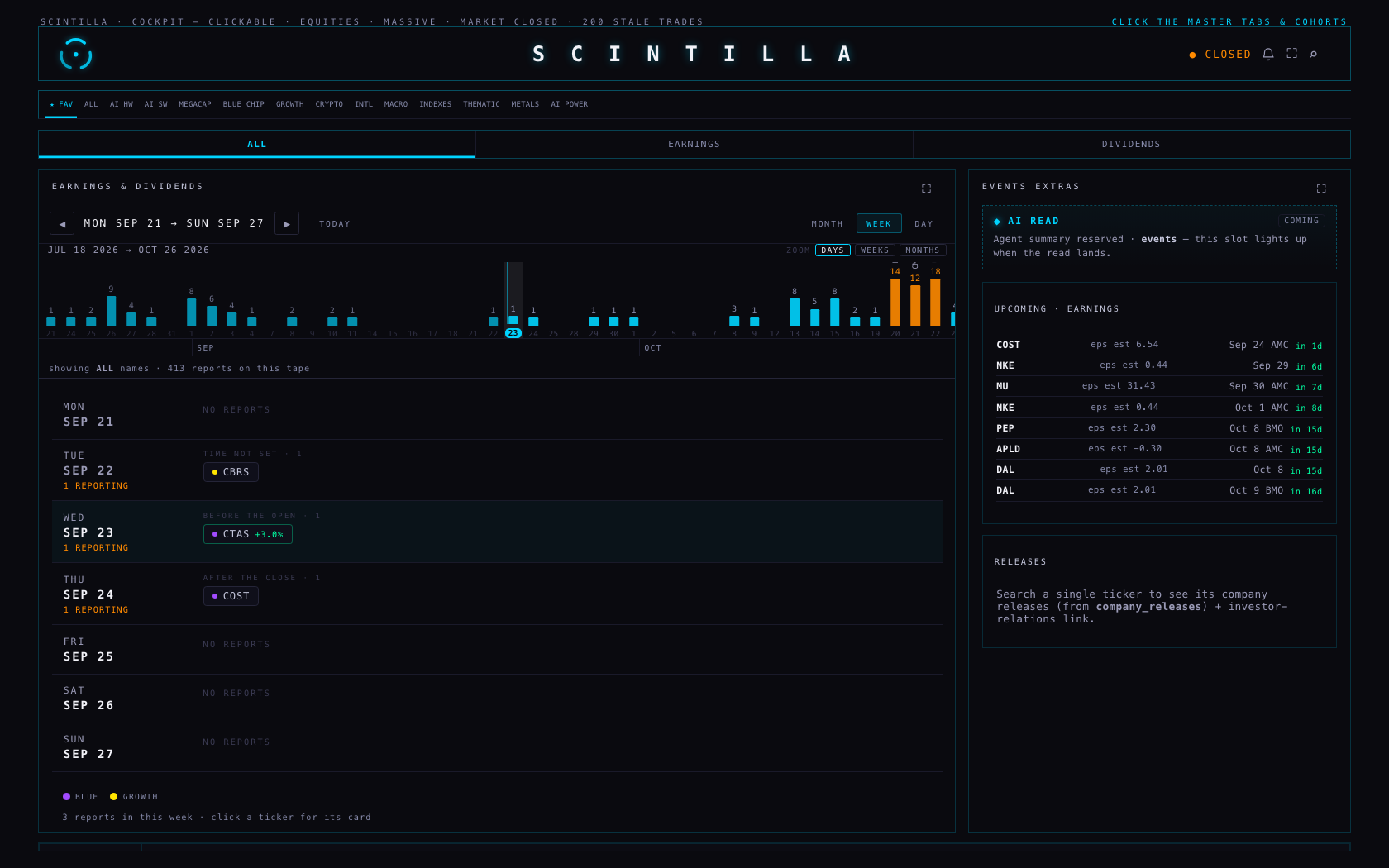This screenshot has height=868, width=1389.
Task: Click the orange bar labeled 14
Action: click(895, 302)
